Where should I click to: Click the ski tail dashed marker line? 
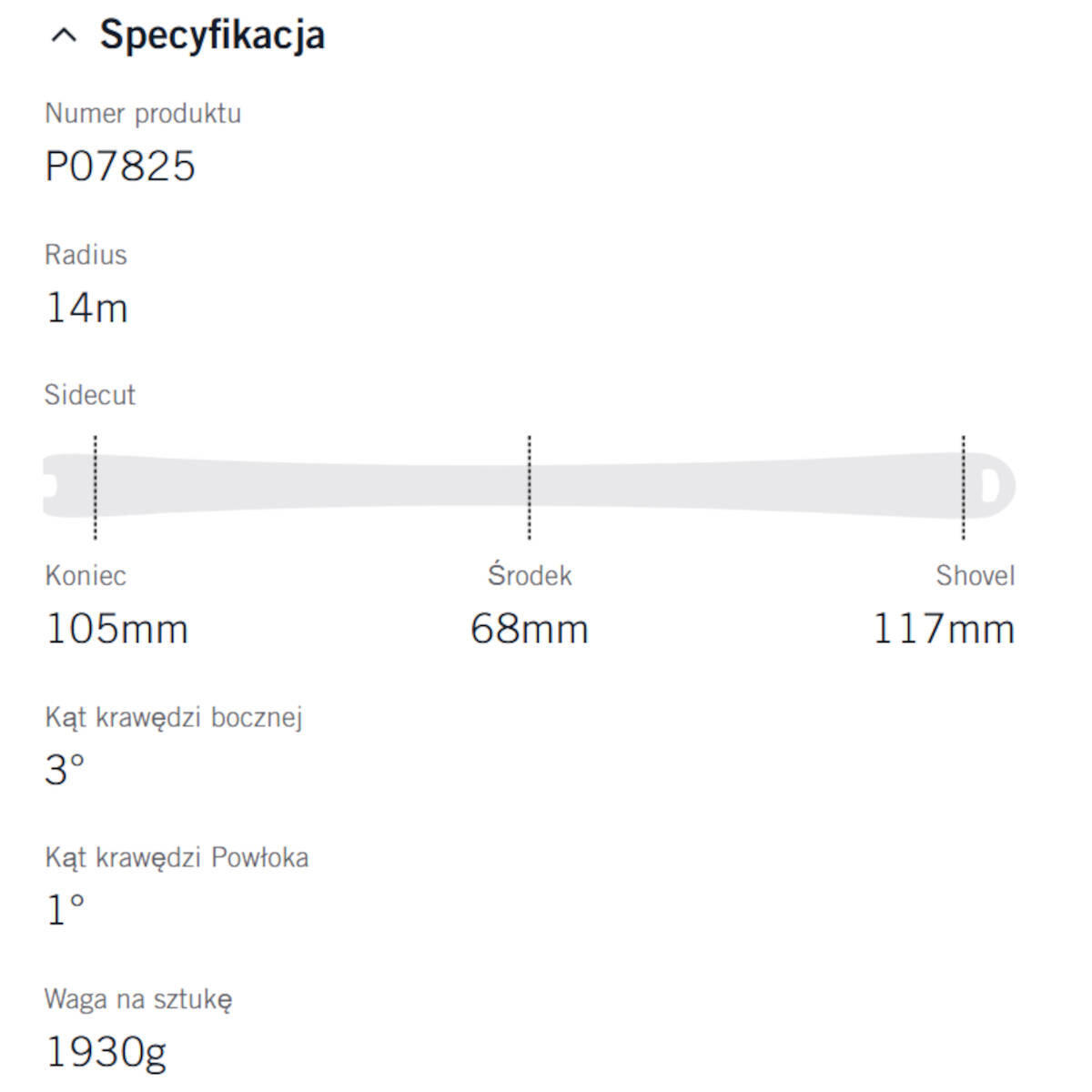click(96, 487)
